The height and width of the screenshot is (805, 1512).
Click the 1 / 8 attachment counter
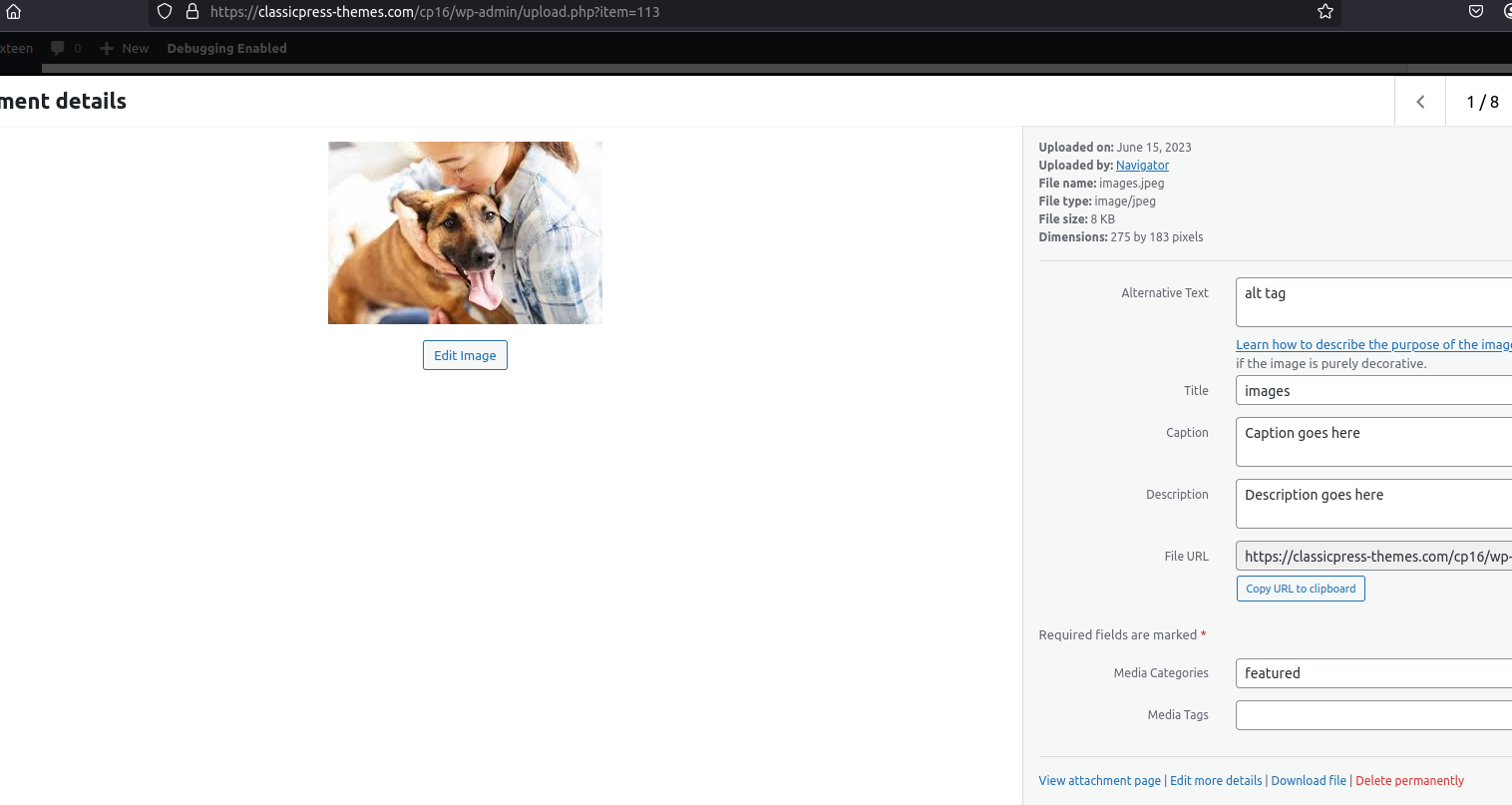point(1482,102)
